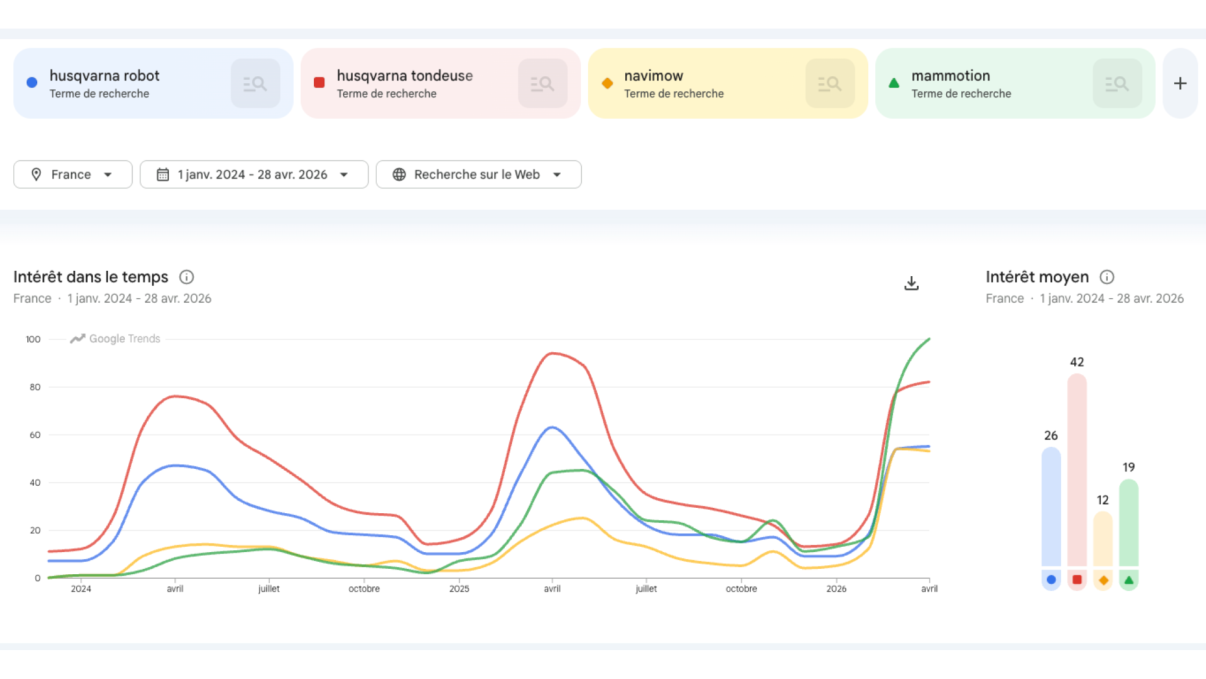The height and width of the screenshot is (679, 1206).
Task: Open the date range selector
Action: click(x=254, y=174)
